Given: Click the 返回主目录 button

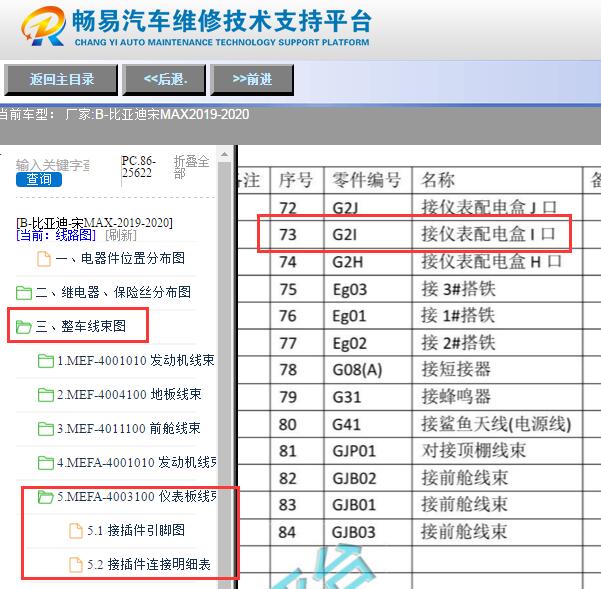Looking at the screenshot, I should pos(61,79).
